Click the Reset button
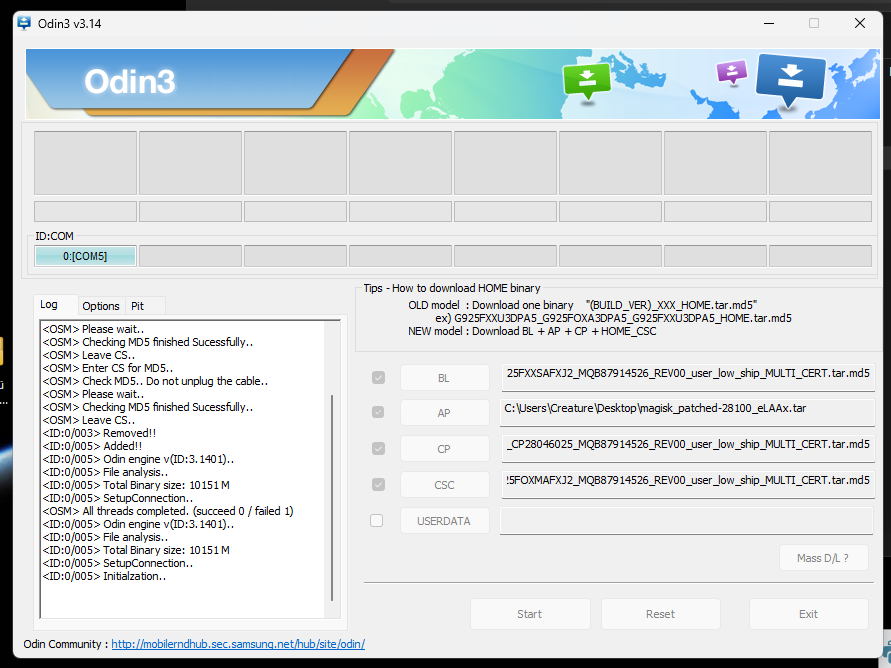Viewport: 891px width, 668px height. click(x=660, y=614)
